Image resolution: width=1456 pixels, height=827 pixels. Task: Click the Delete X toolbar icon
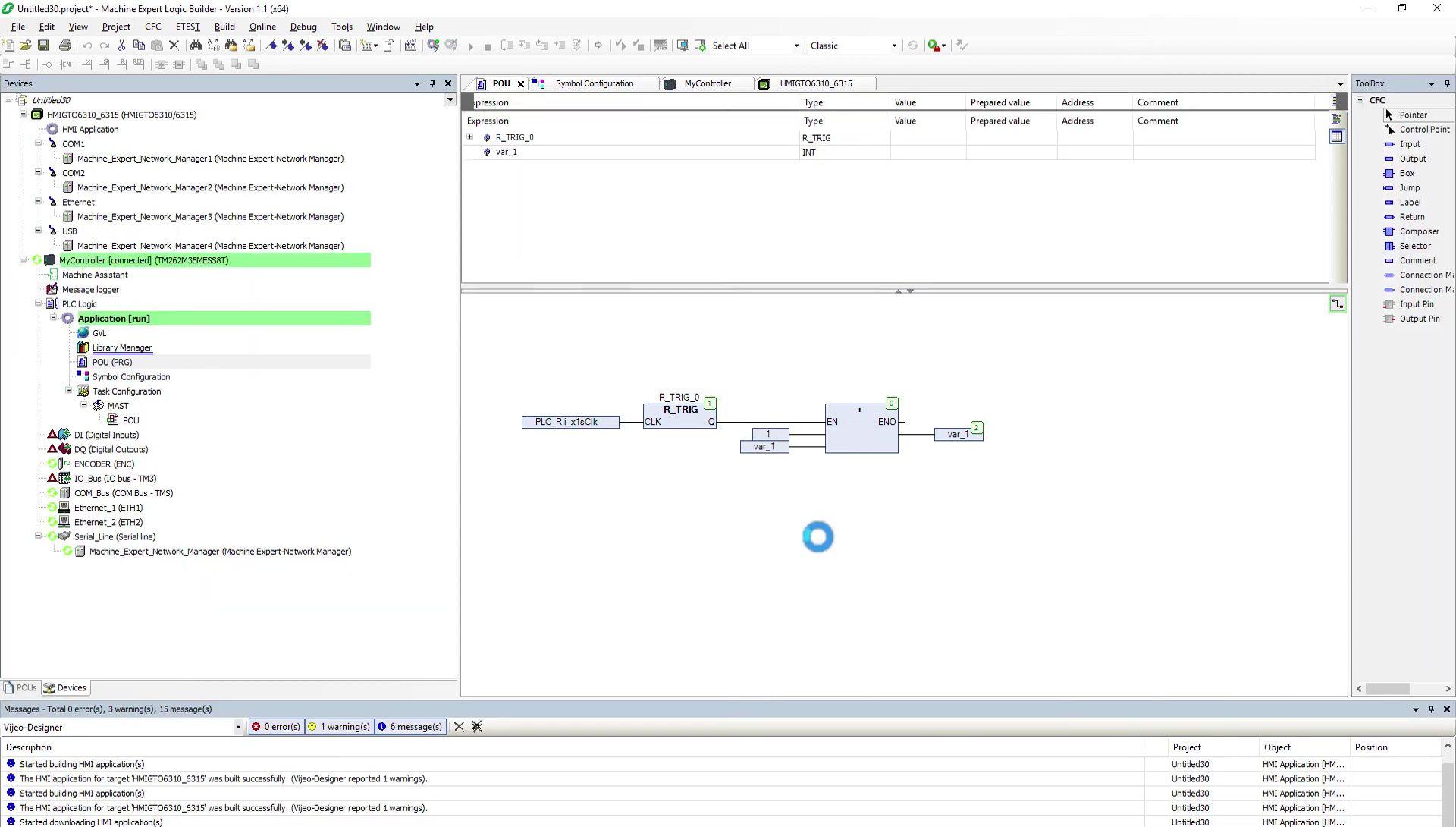coord(174,46)
